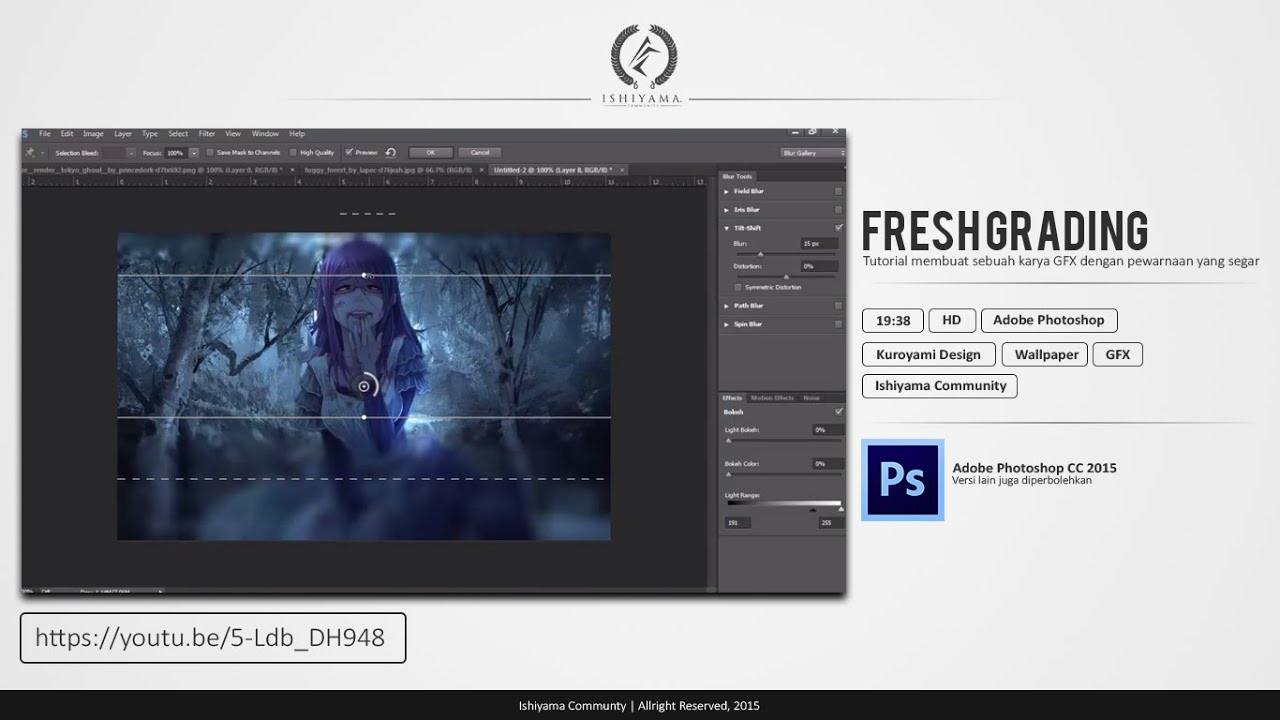
Task: Check the Symmetric Distortion option
Action: (x=738, y=287)
